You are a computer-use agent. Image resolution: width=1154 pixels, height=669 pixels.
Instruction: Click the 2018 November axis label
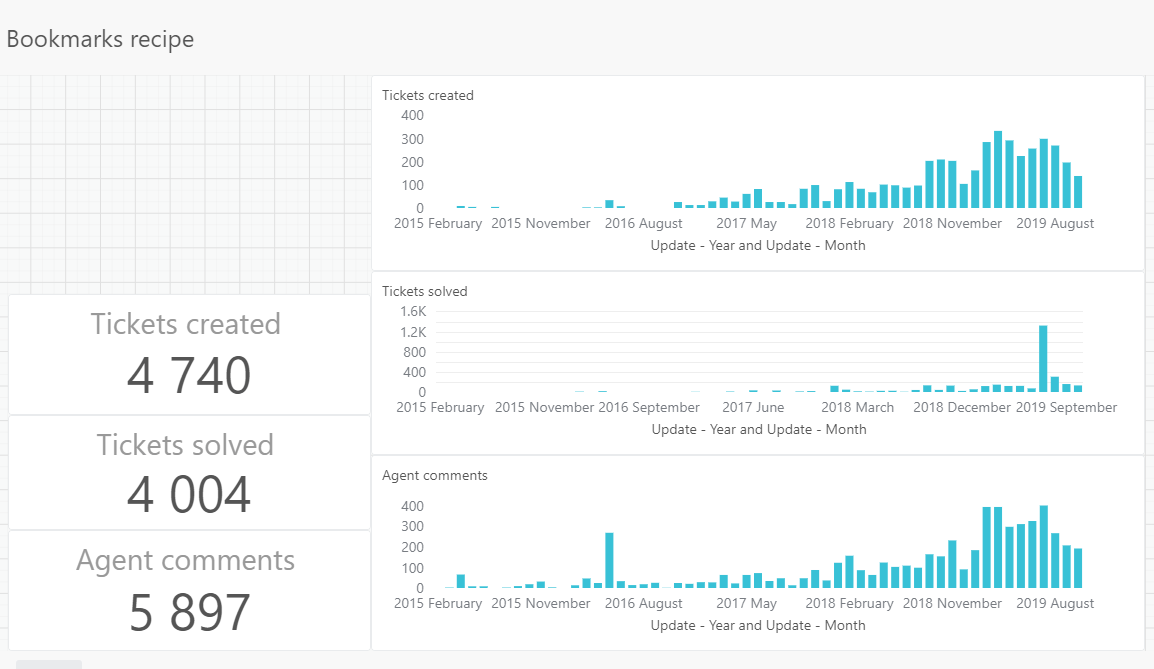coord(952,223)
